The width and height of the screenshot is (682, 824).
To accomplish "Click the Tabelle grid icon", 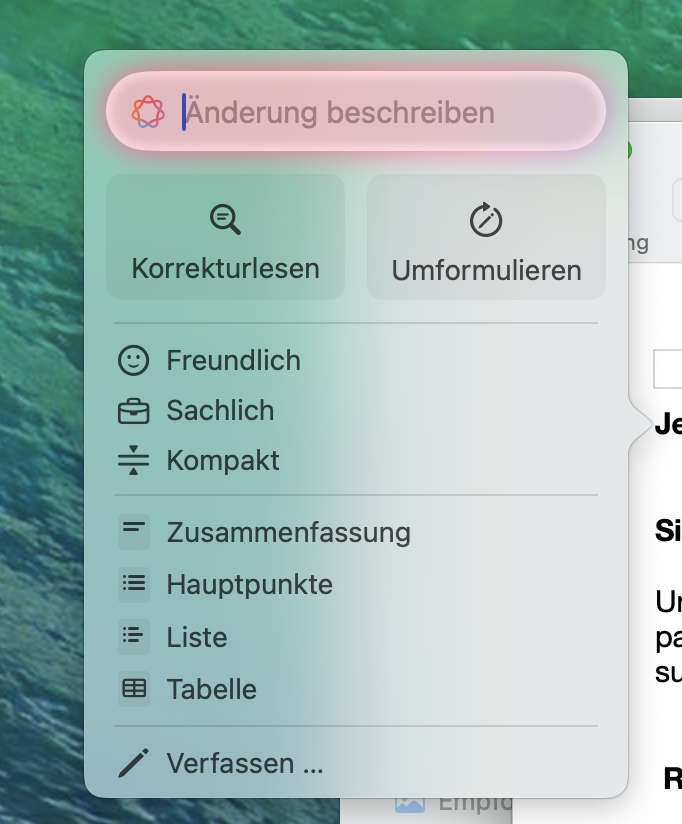I will pos(134,689).
